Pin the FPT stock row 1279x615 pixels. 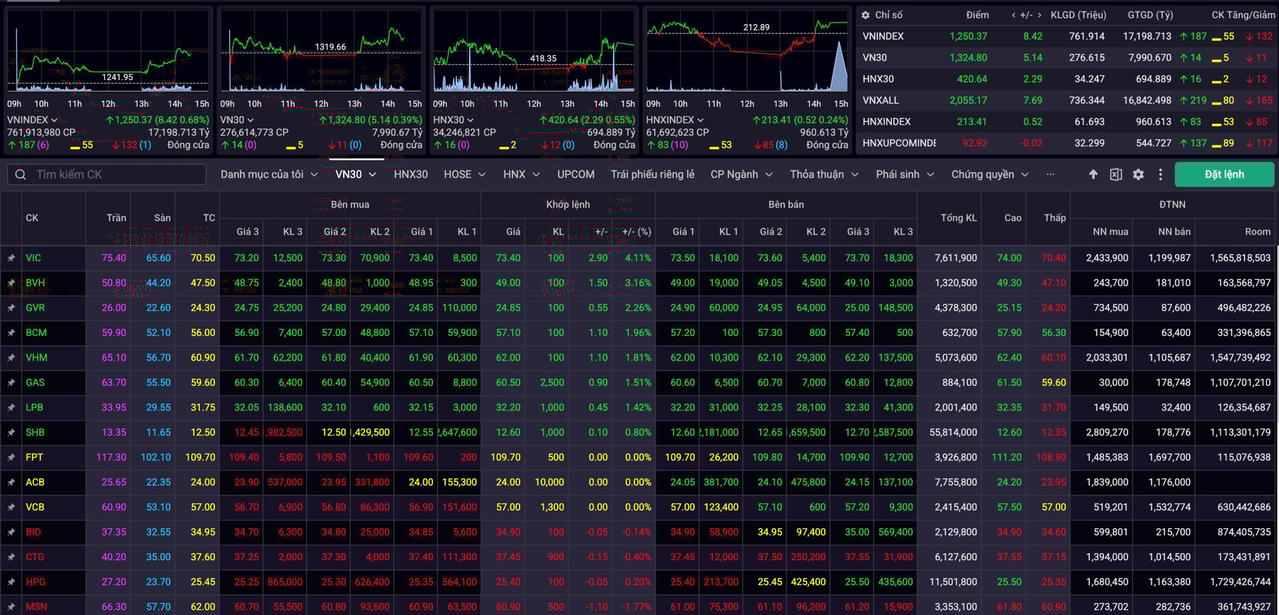(x=11, y=457)
